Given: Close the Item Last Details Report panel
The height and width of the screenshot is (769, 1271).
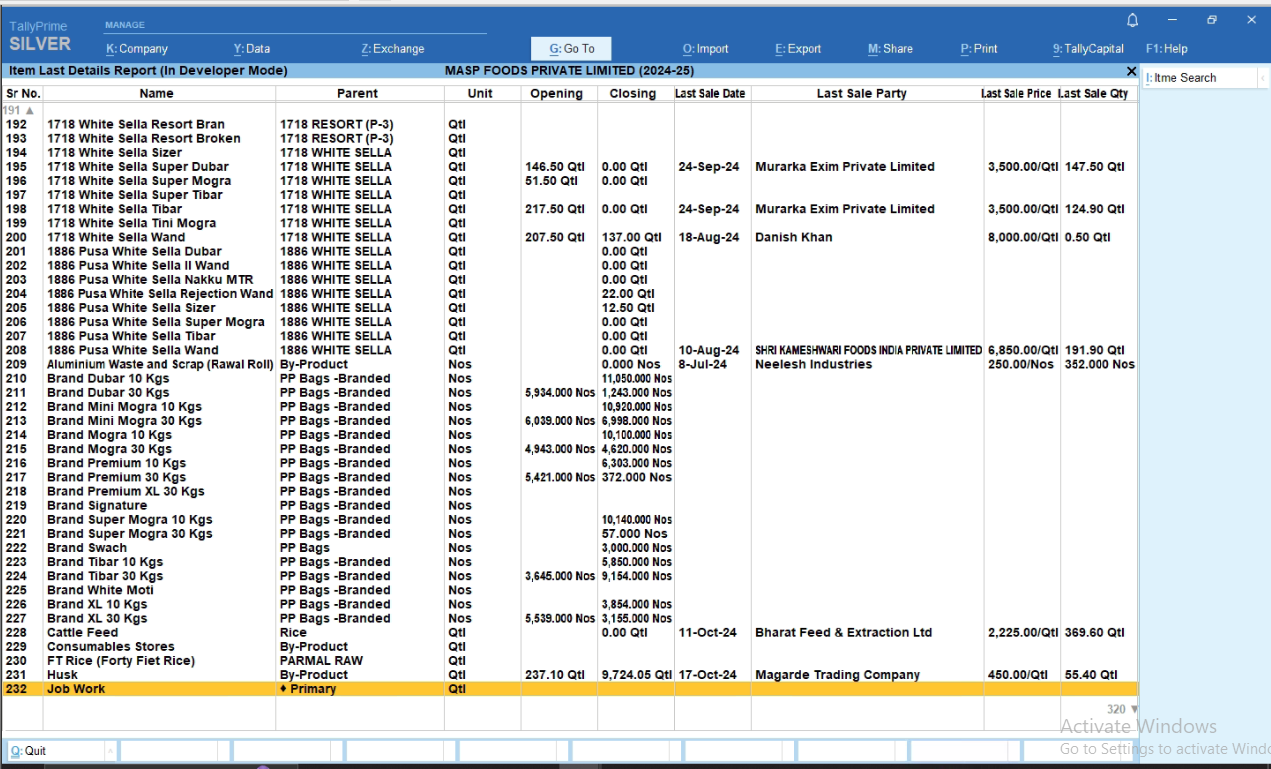Looking at the screenshot, I should 1131,71.
